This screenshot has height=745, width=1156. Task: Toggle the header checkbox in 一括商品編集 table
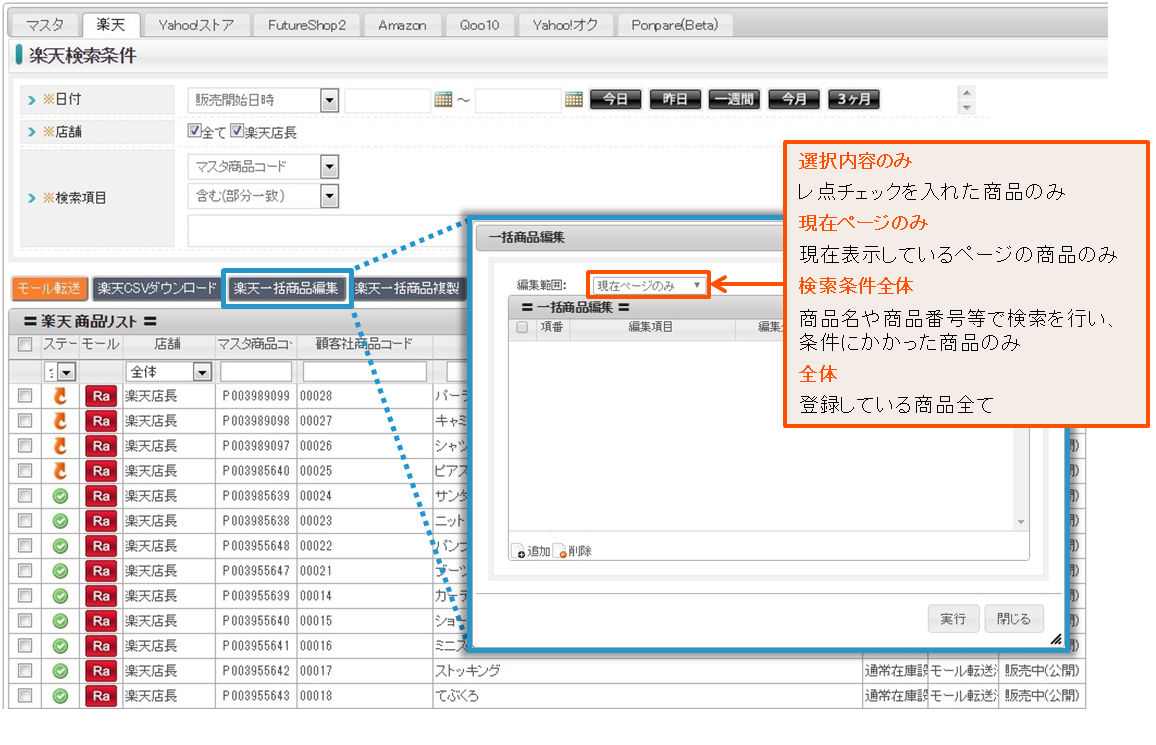point(522,327)
